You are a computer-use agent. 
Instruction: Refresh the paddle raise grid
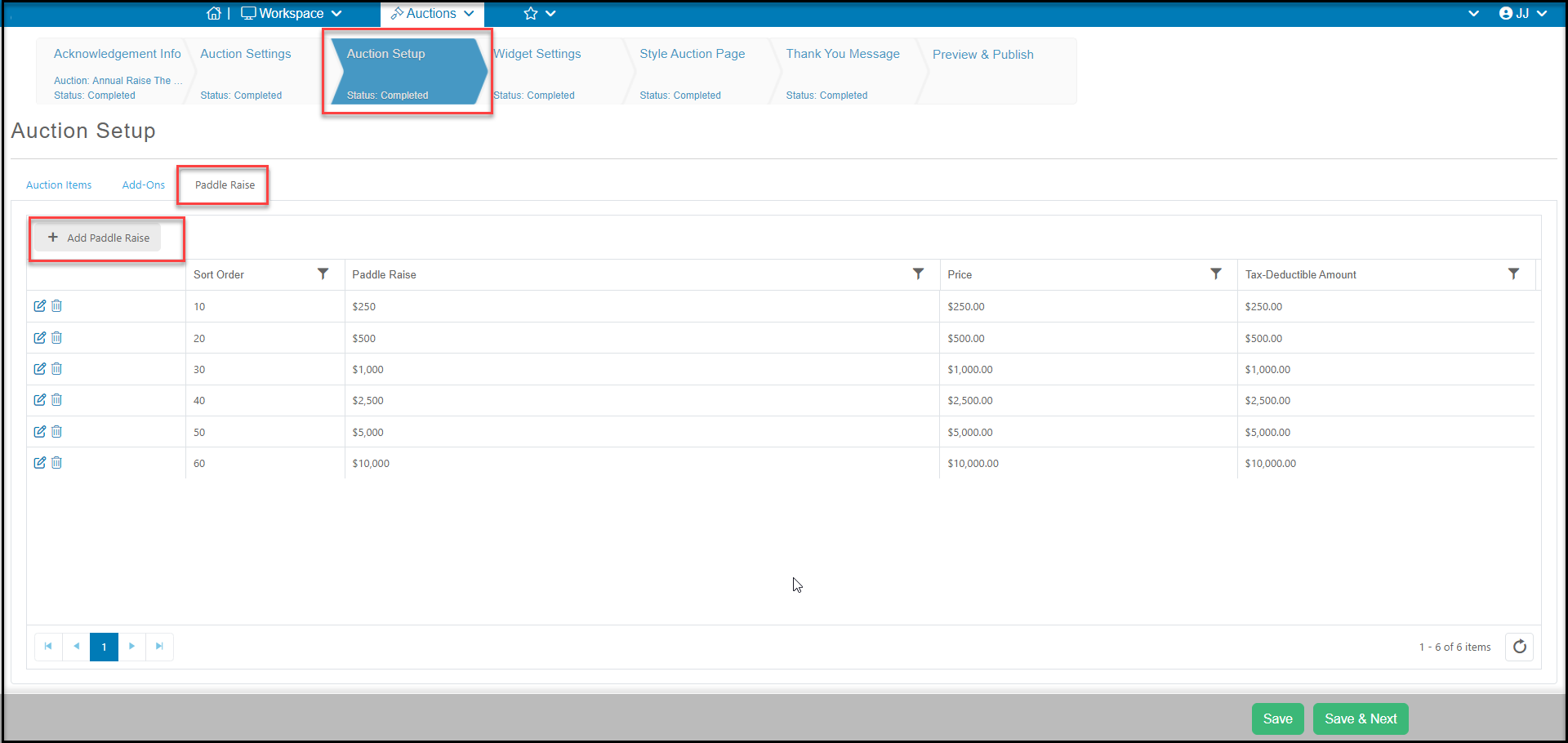tap(1519, 647)
